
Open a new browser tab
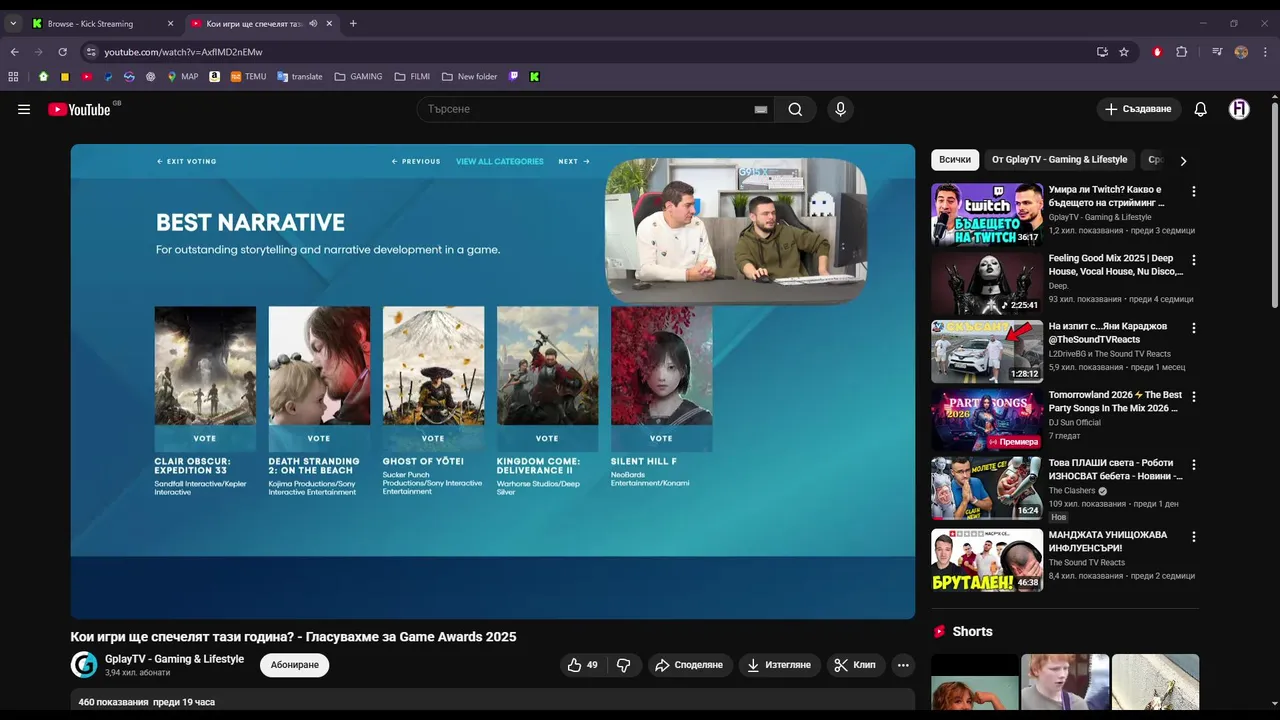click(353, 23)
